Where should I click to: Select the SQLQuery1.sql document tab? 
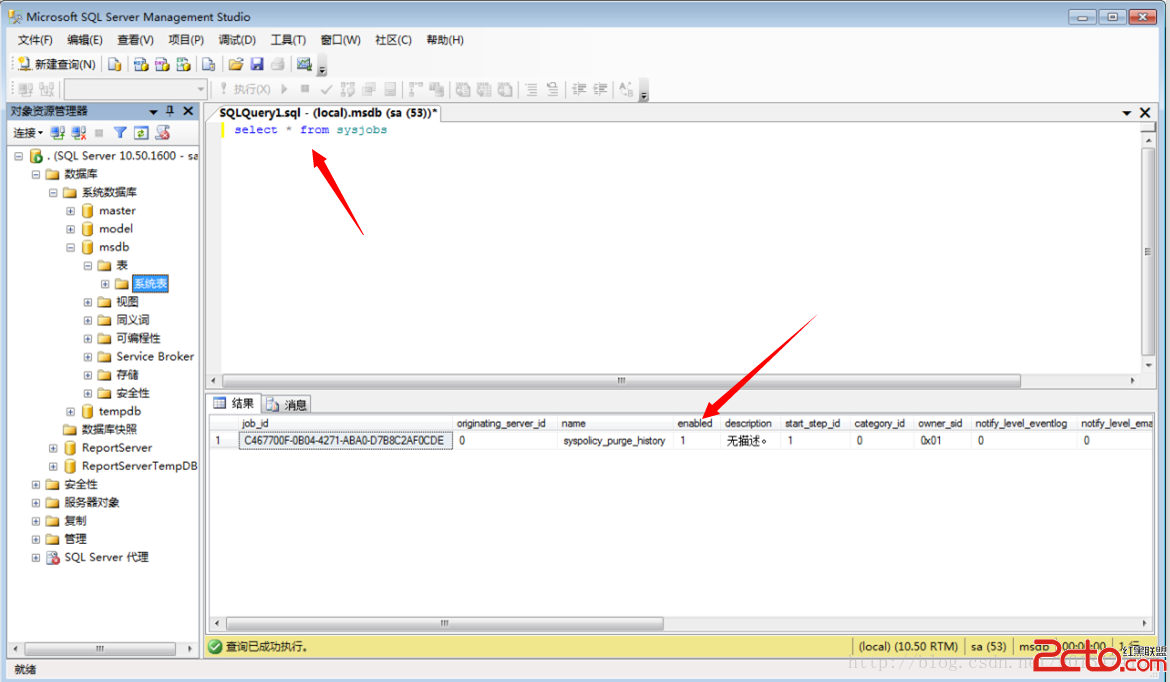point(328,113)
